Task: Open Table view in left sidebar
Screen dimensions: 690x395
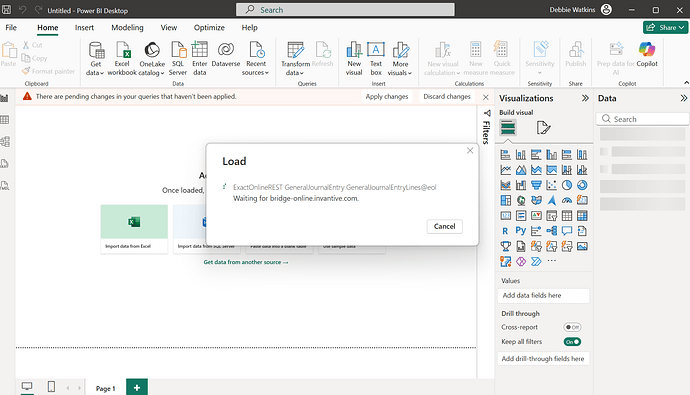Action: [x=5, y=120]
